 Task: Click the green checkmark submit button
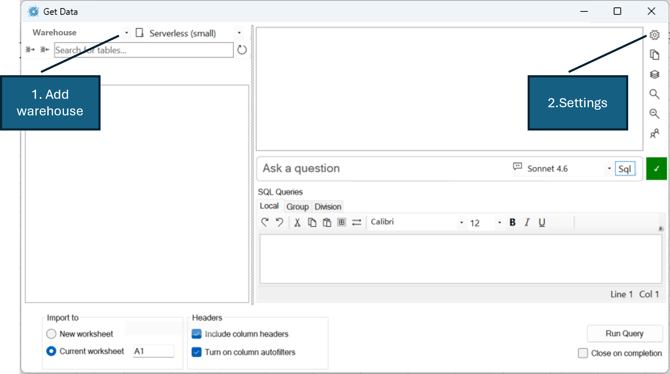[656, 168]
